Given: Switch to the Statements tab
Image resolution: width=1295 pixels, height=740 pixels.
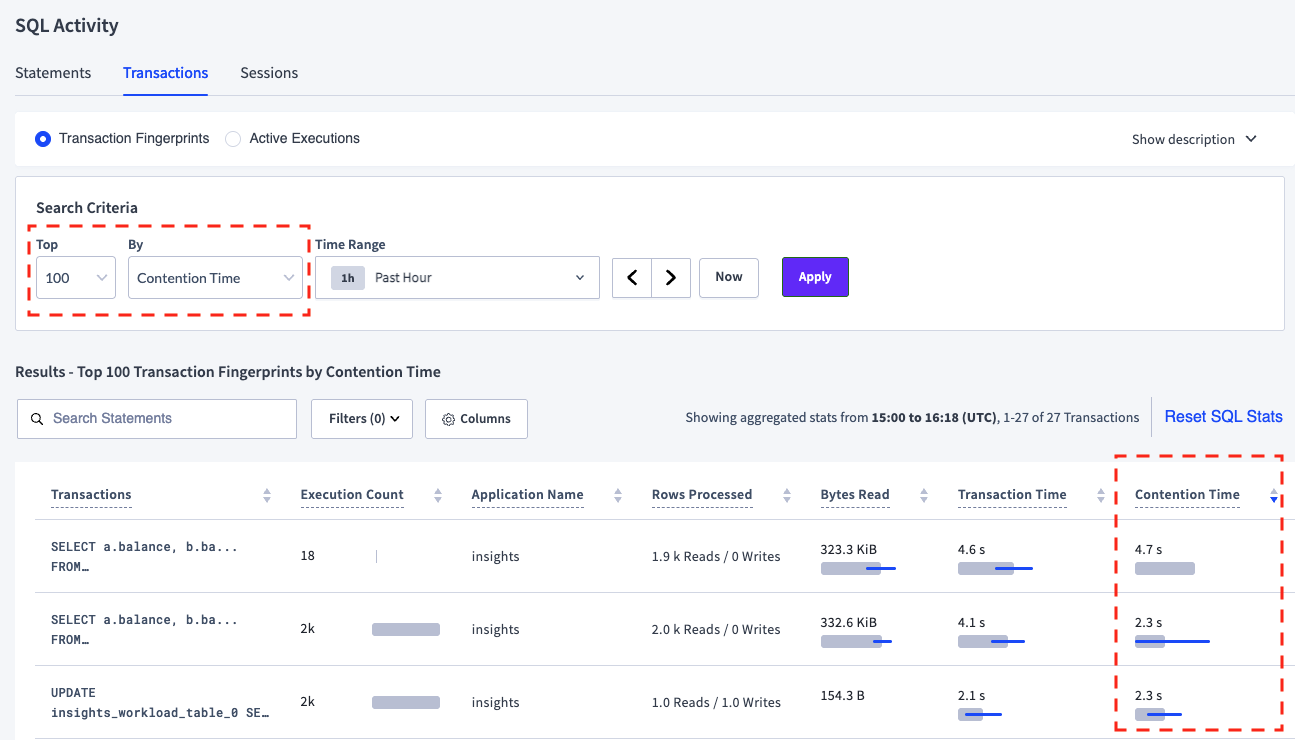Looking at the screenshot, I should [x=52, y=72].
